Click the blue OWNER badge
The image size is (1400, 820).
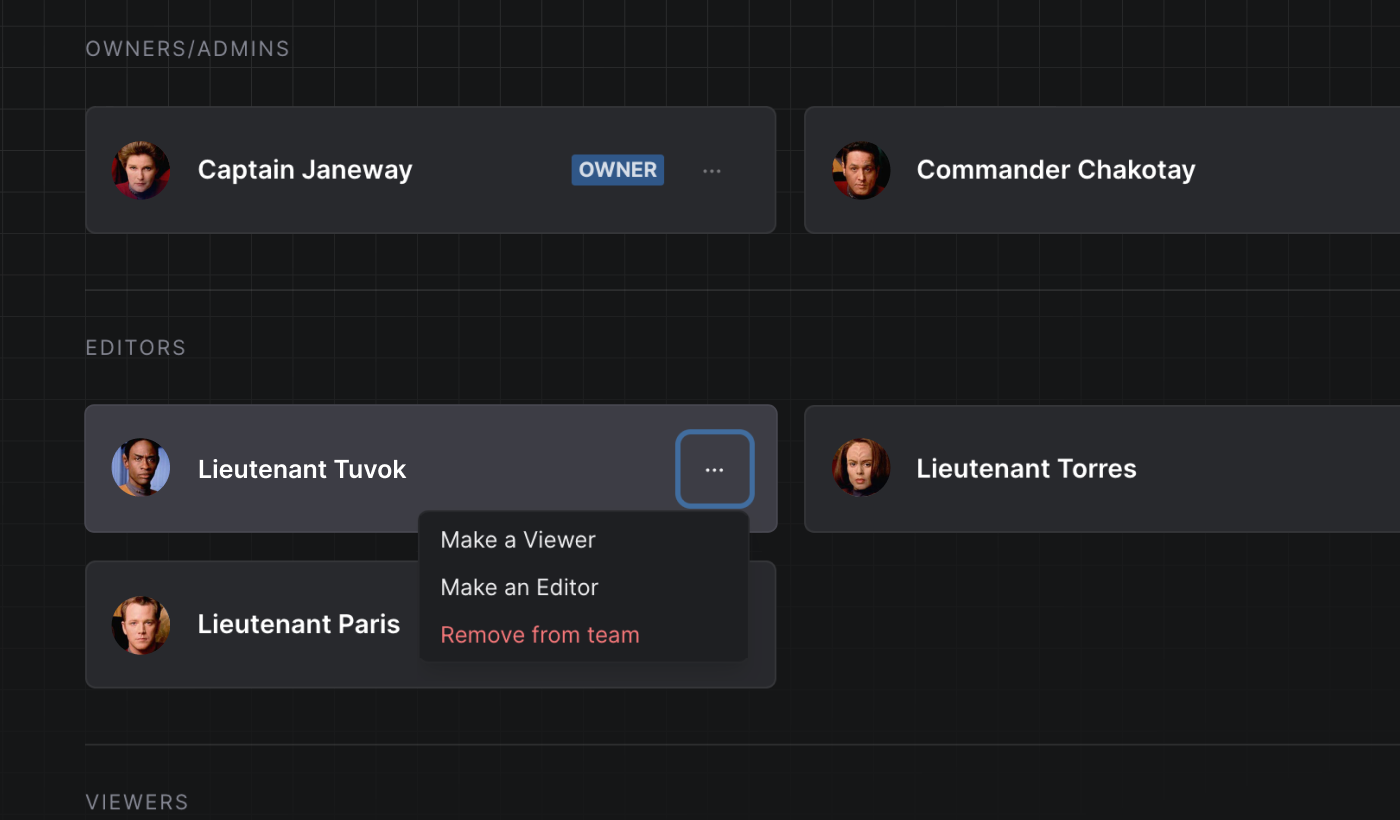[618, 170]
